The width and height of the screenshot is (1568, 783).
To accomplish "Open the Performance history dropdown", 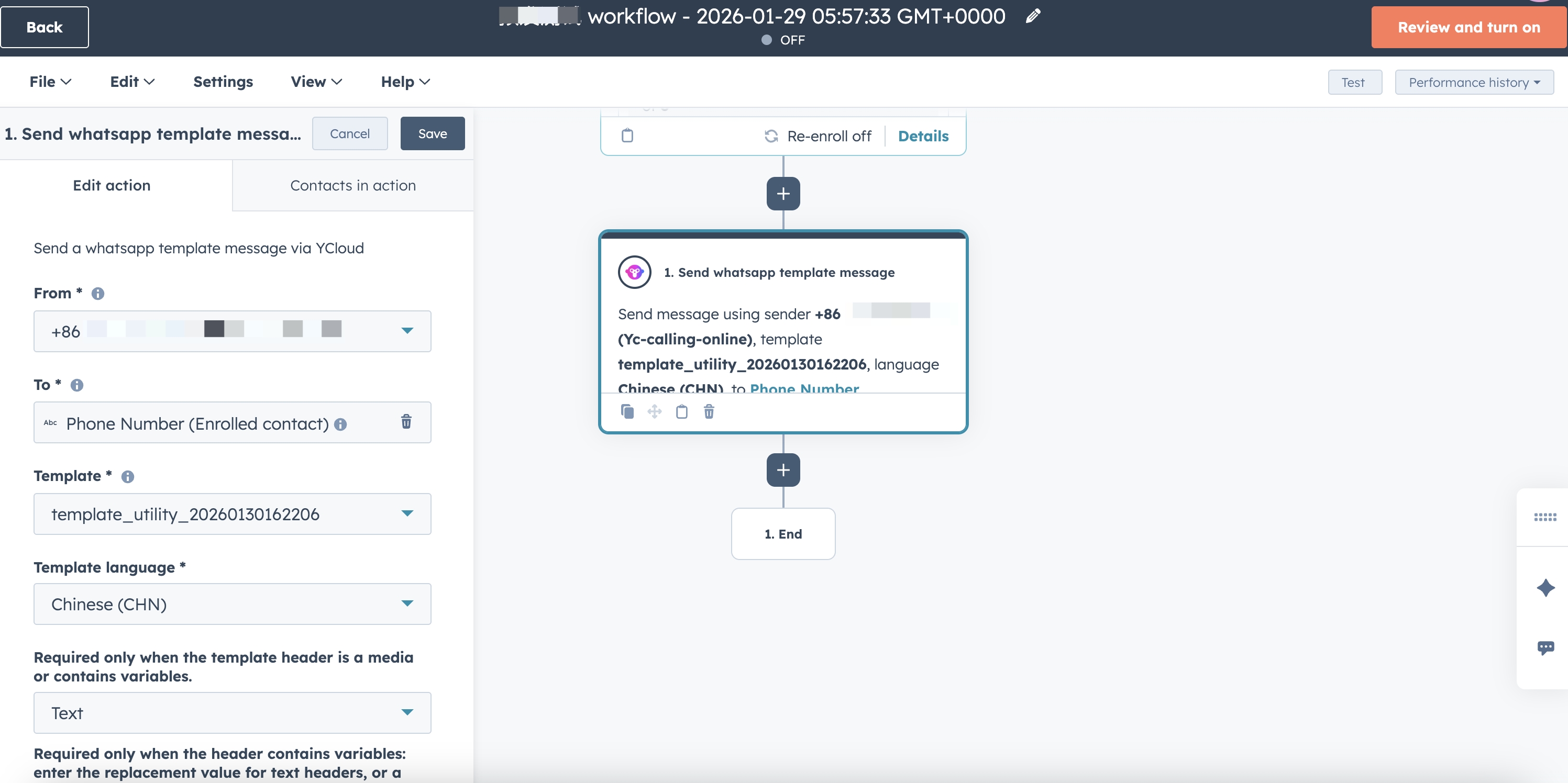I will pyautogui.click(x=1474, y=82).
